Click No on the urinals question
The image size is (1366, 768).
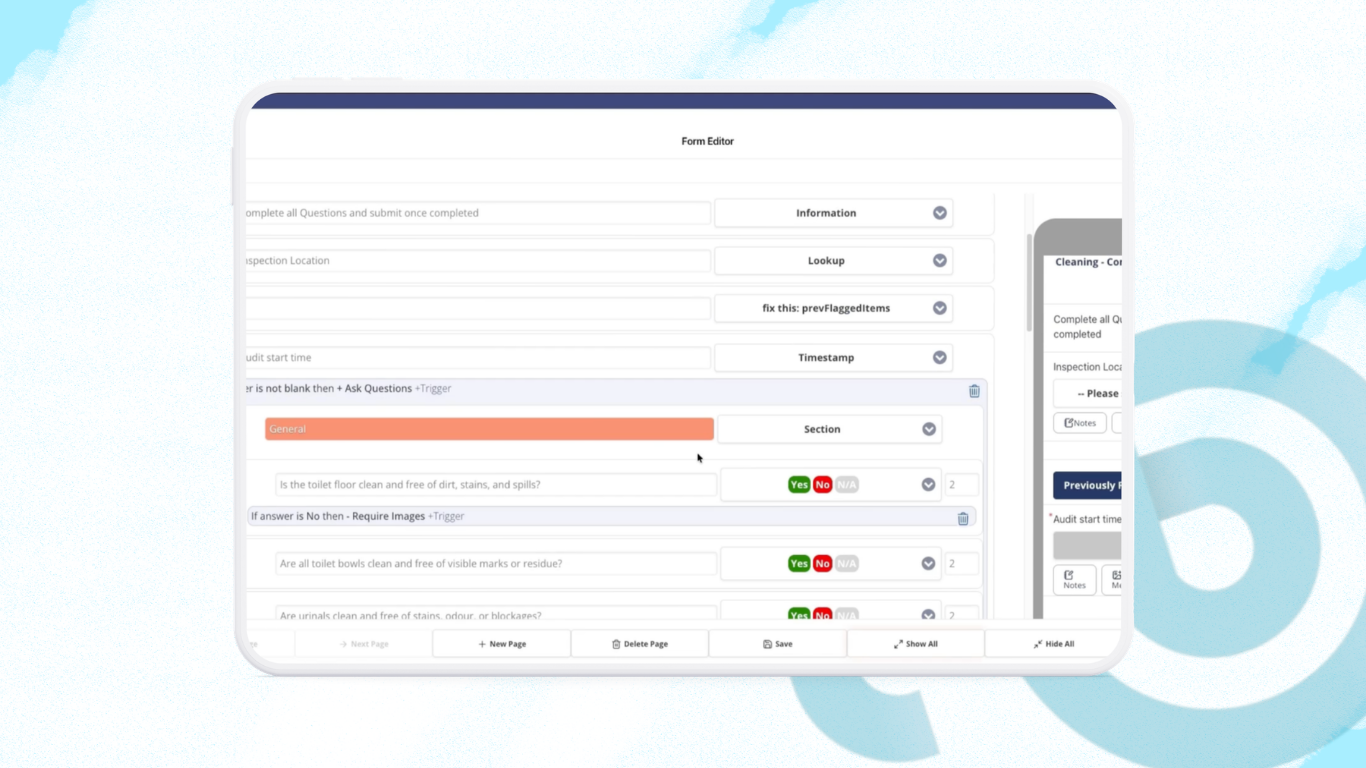[x=822, y=614]
